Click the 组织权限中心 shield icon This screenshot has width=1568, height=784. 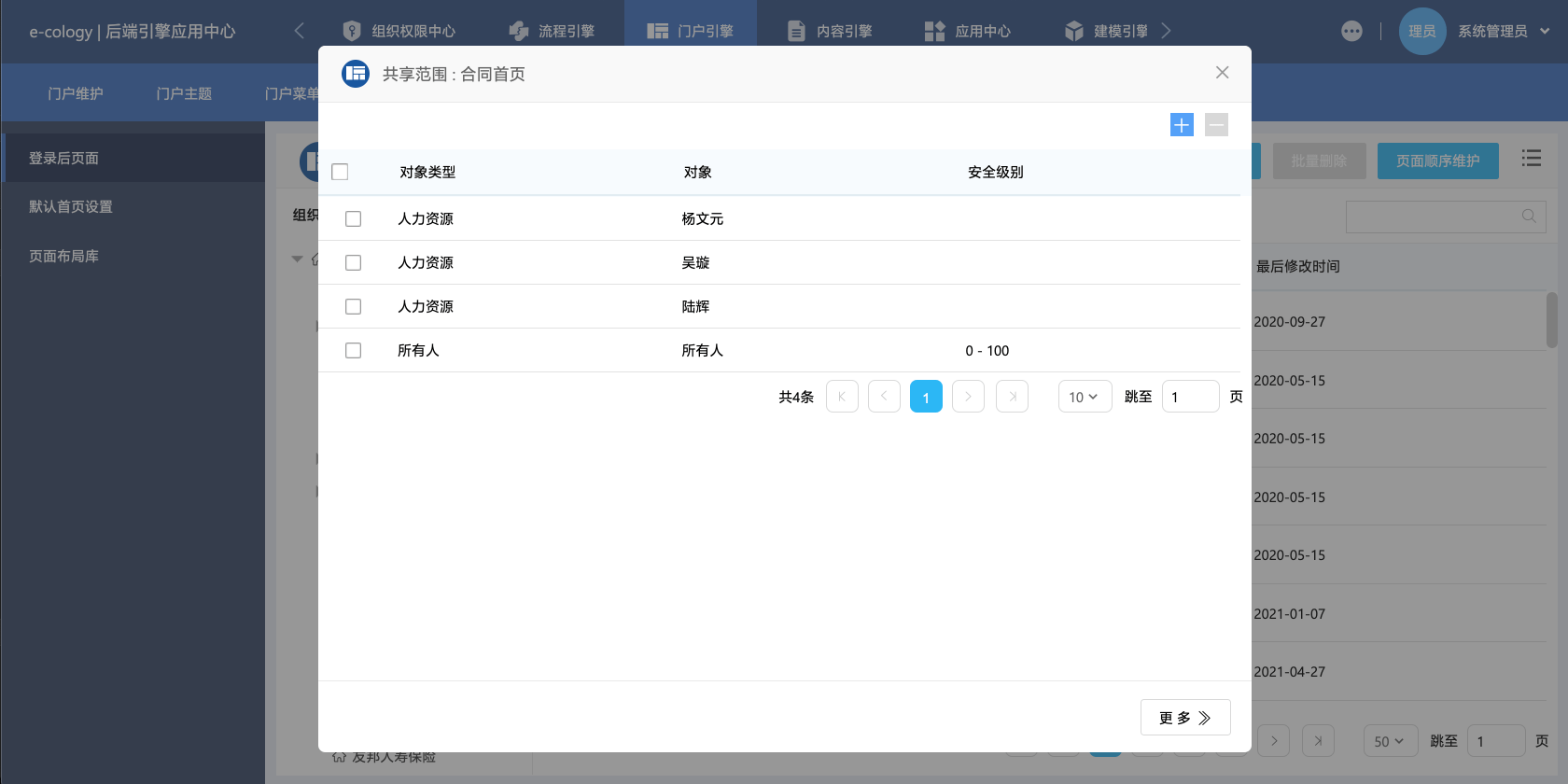pyautogui.click(x=352, y=31)
